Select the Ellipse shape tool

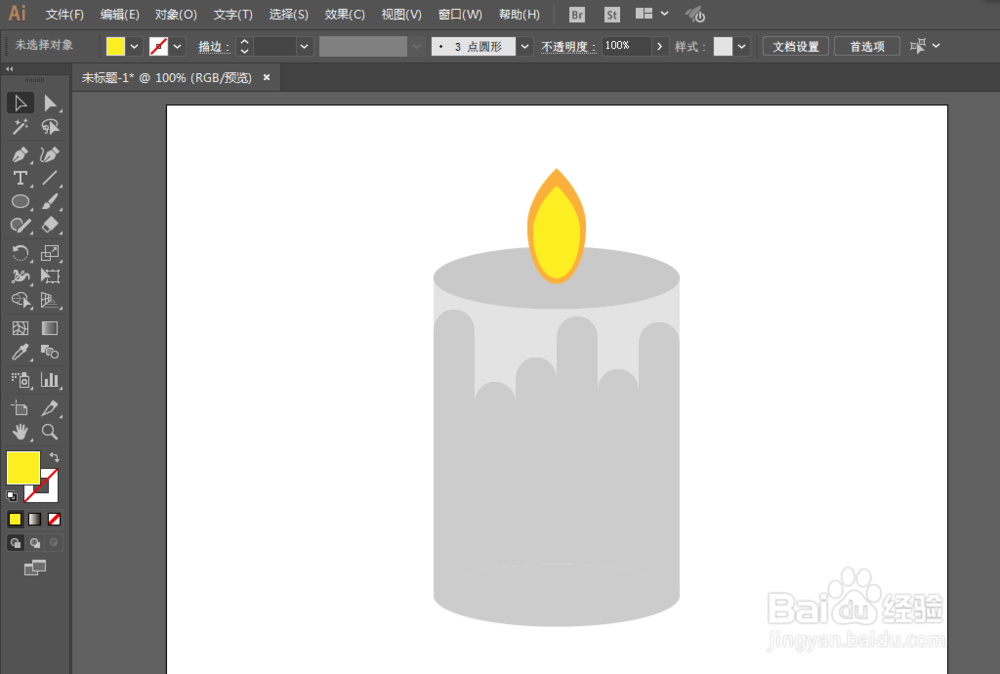click(19, 201)
